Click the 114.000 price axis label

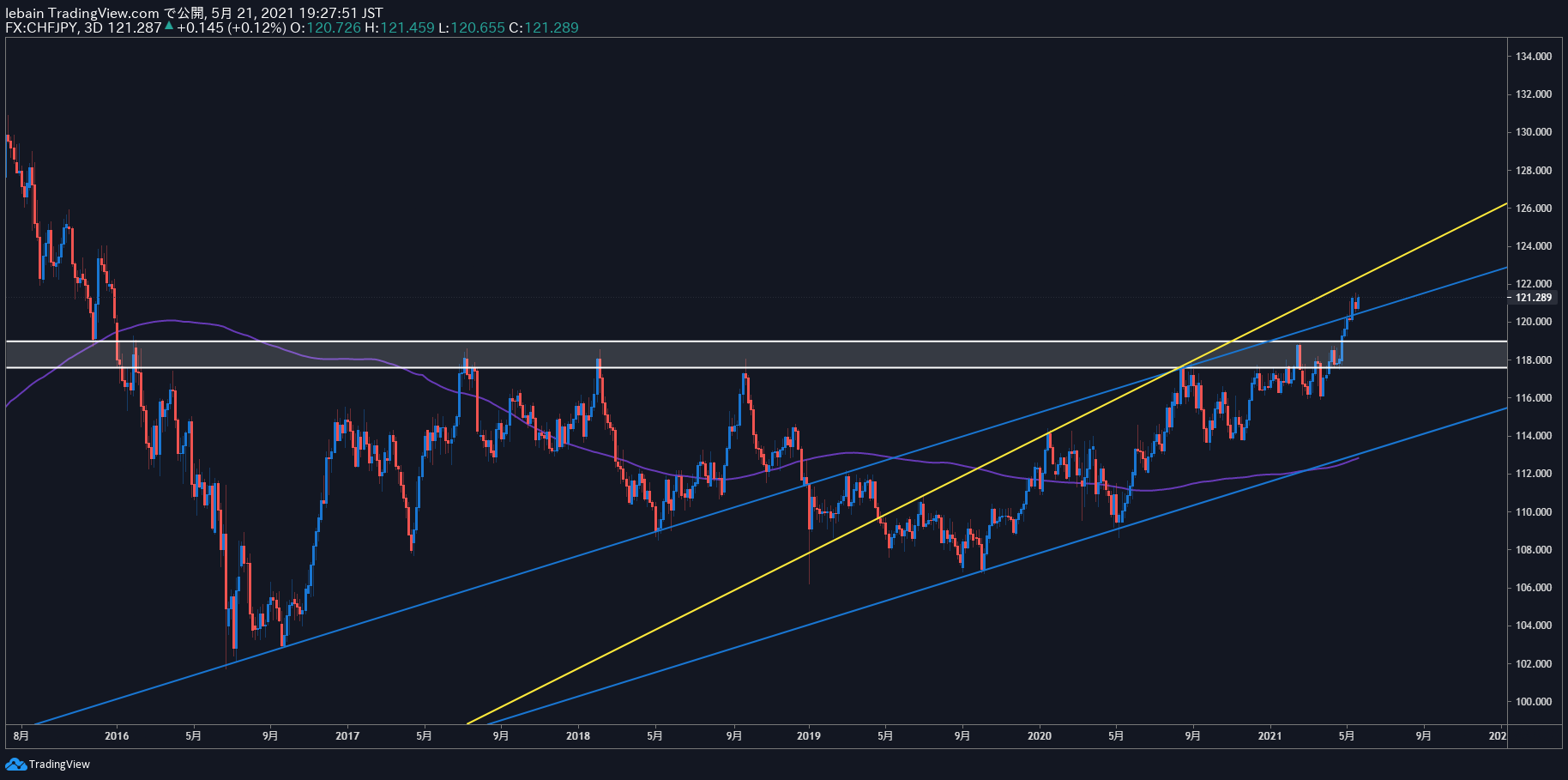[x=1534, y=436]
